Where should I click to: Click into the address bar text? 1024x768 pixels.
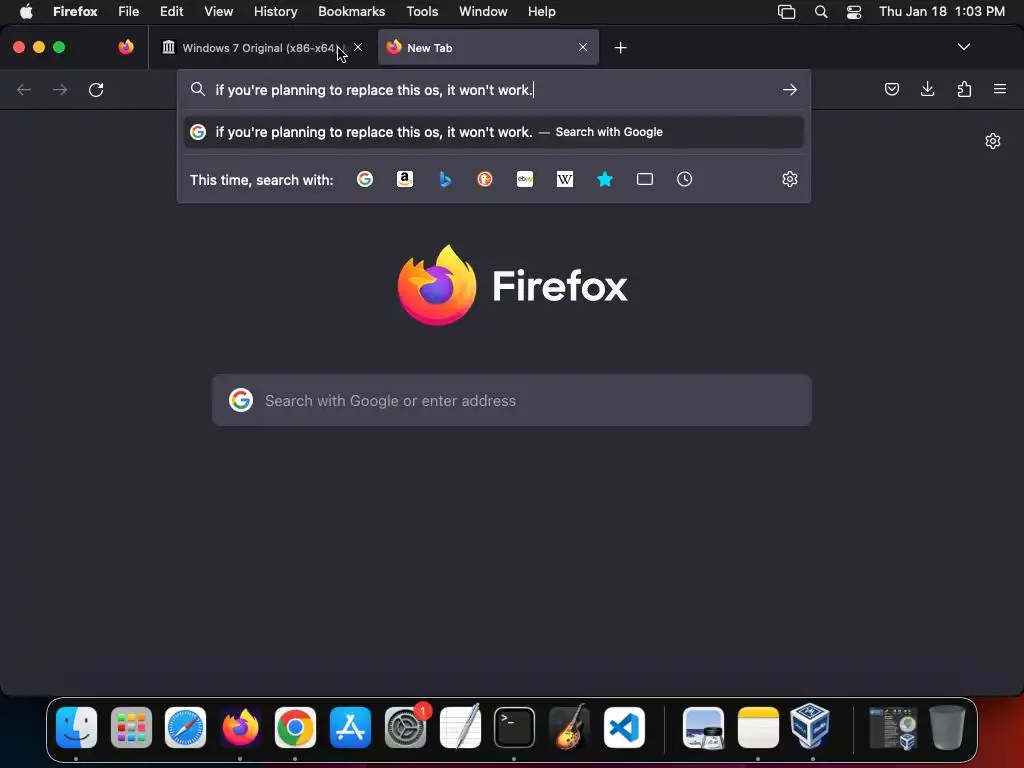[x=374, y=90]
